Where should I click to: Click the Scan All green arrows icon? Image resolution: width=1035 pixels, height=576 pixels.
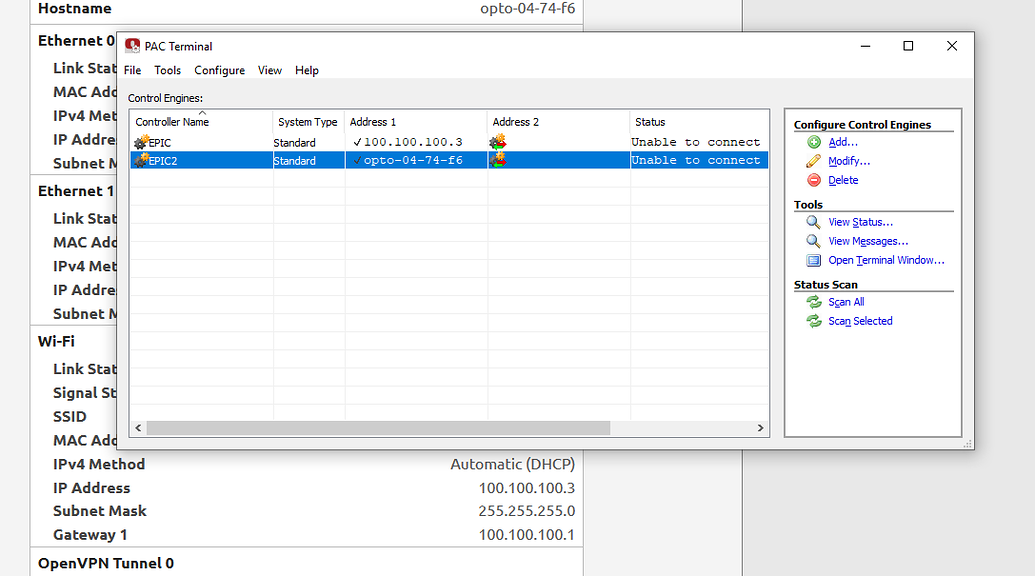[813, 302]
